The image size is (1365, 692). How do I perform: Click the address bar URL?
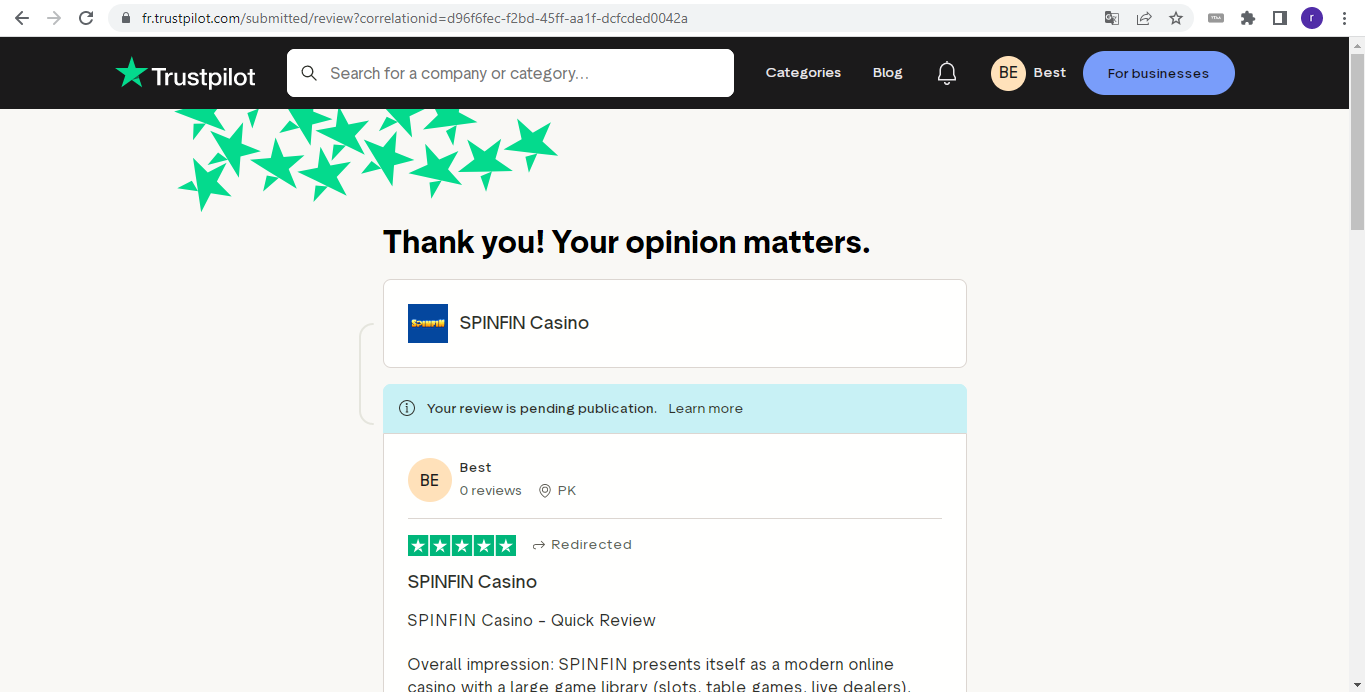[415, 18]
